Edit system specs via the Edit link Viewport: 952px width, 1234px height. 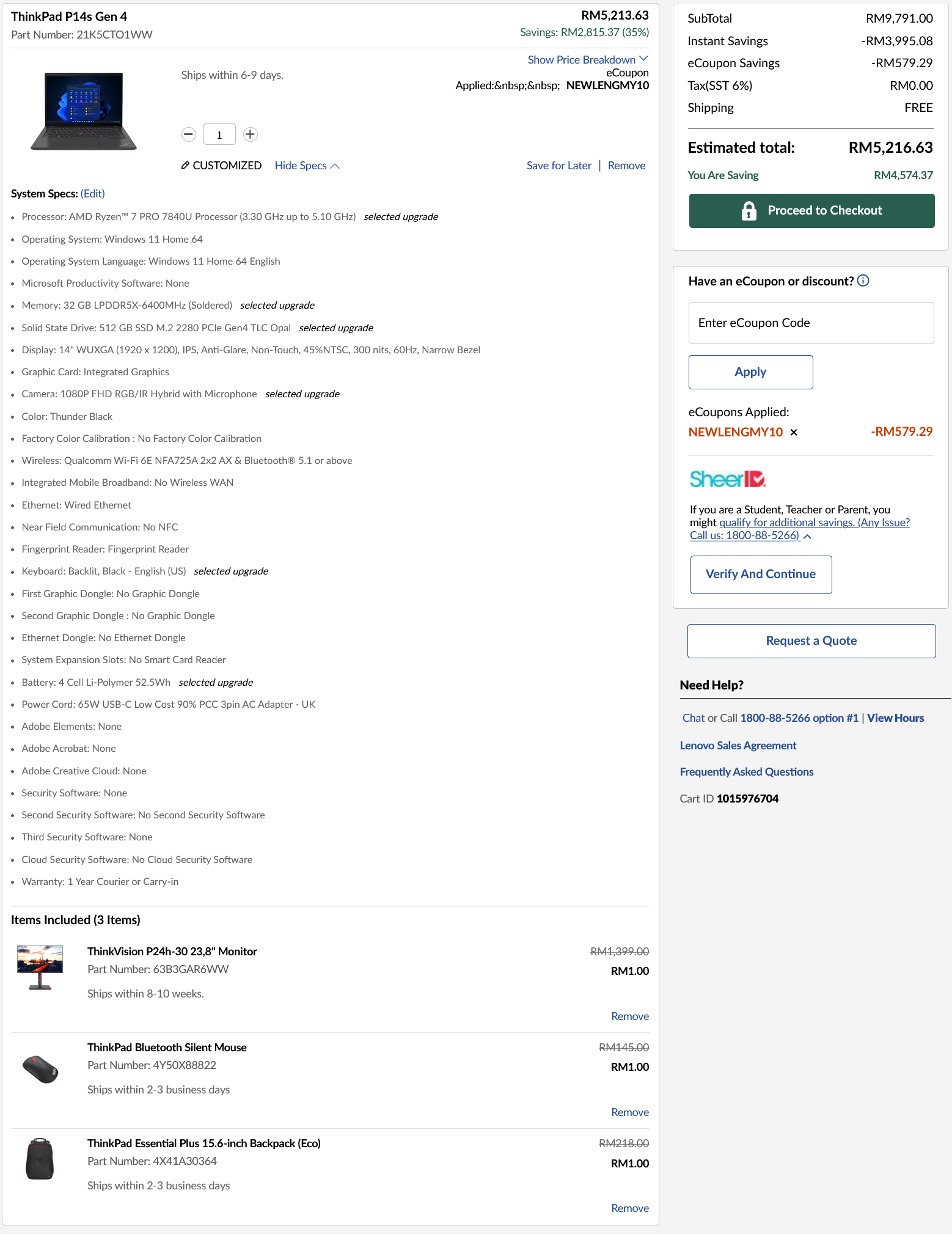pos(93,194)
